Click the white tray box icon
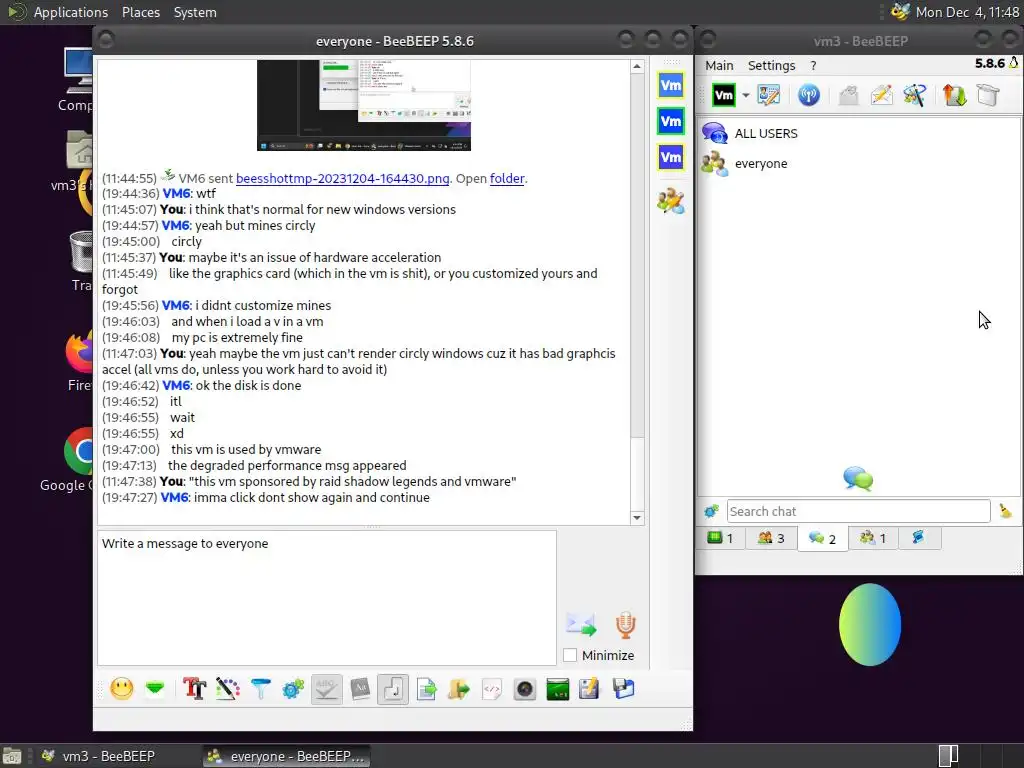 (988, 95)
